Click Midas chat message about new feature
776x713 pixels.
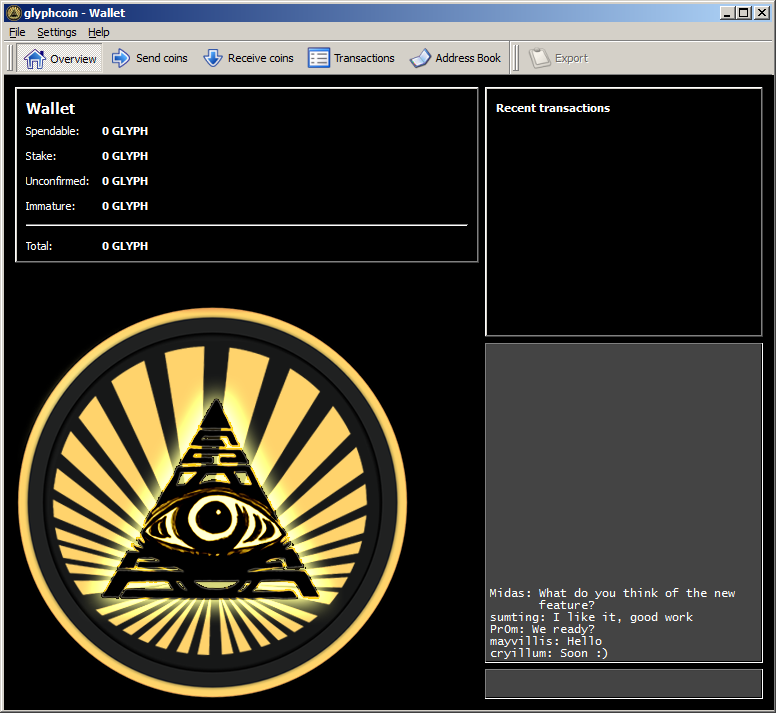coord(612,599)
